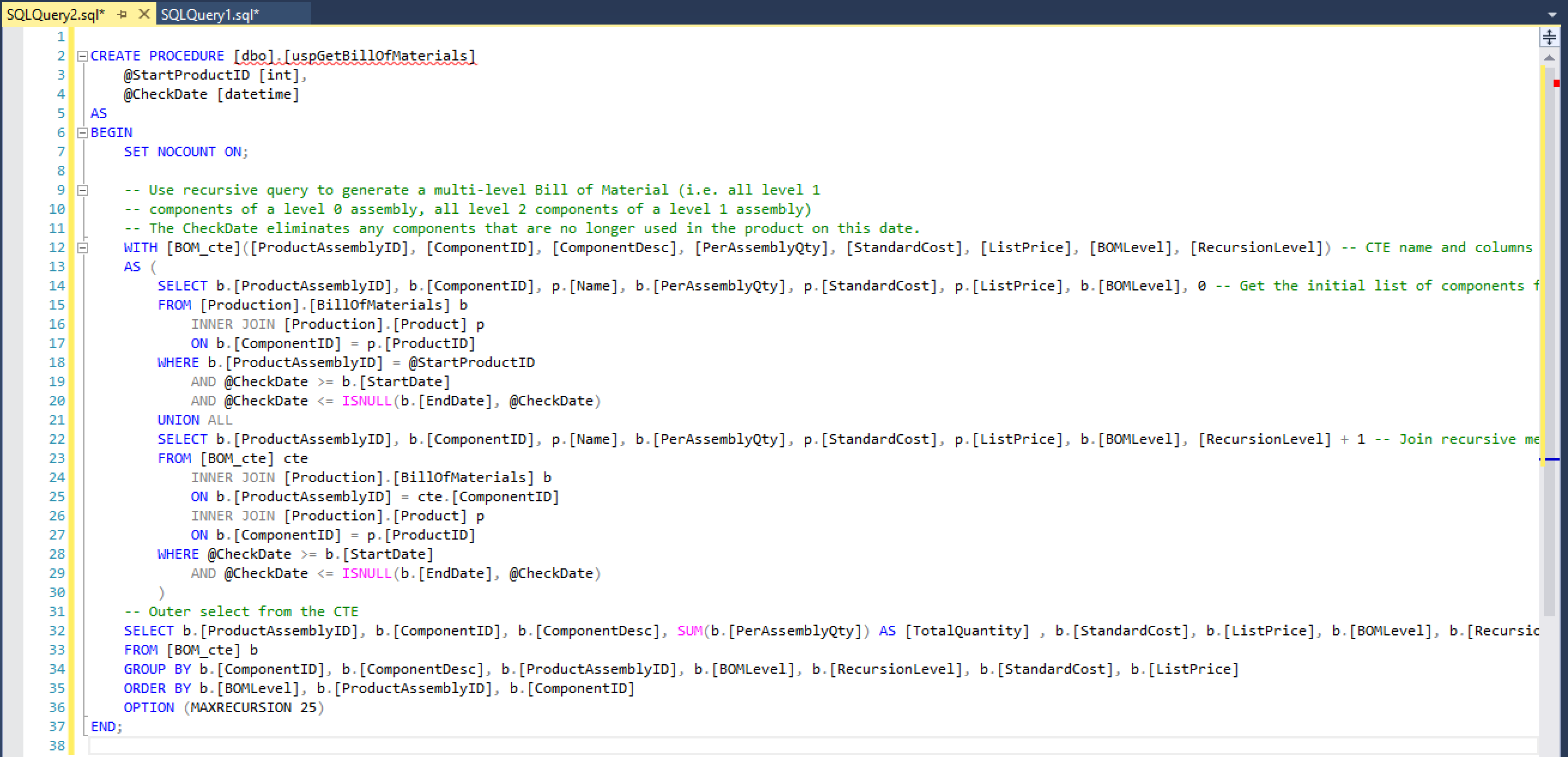The image size is (1568, 757).
Task: Click the editor split window handle
Action: 1549,37
